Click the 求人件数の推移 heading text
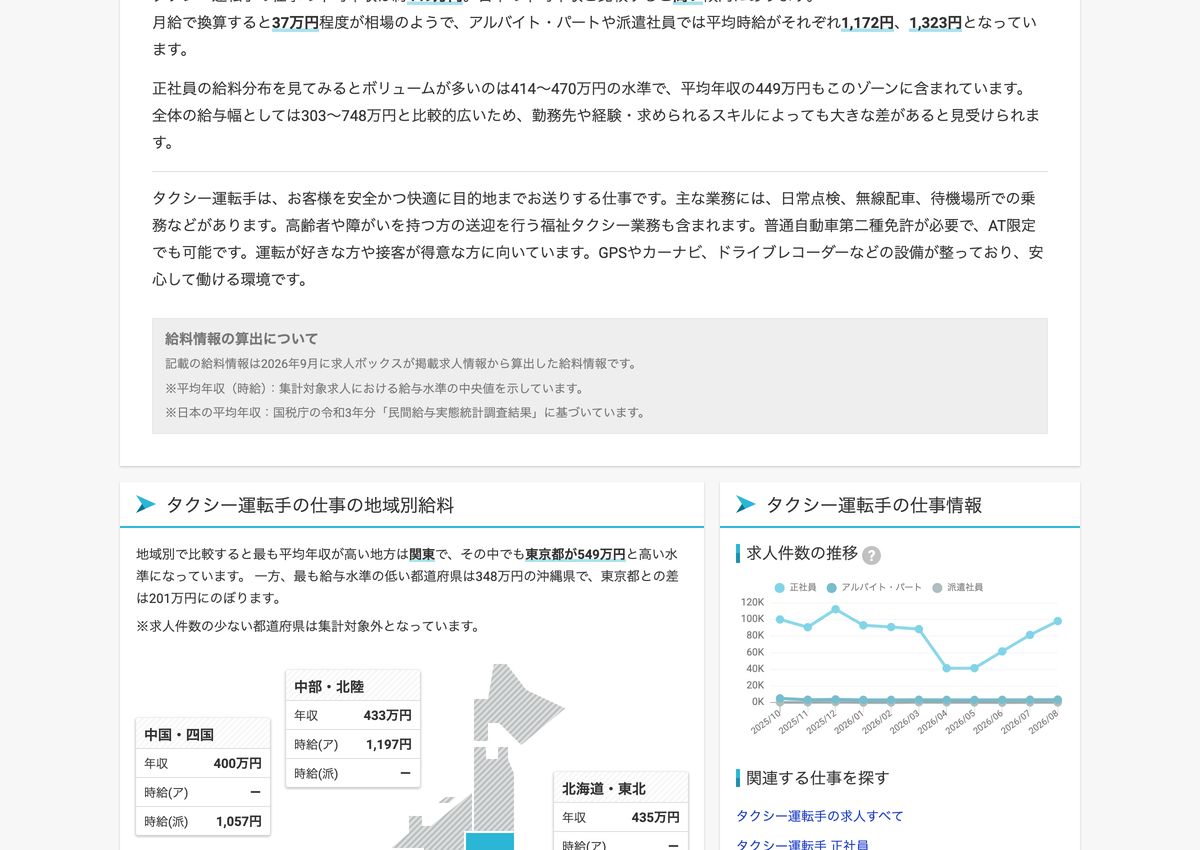Screen dimensions: 1200x850 pos(802,553)
